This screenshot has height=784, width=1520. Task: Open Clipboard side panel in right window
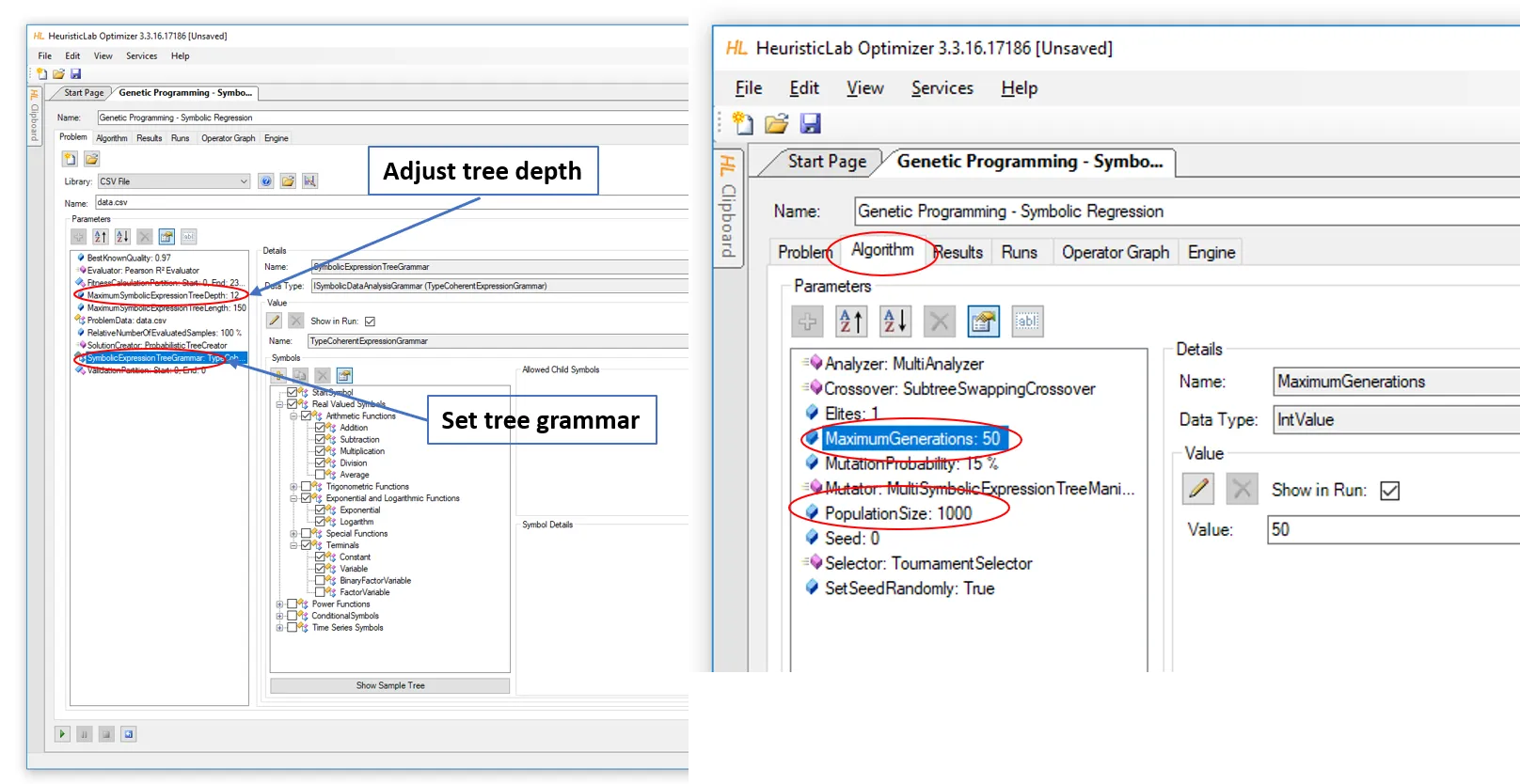click(728, 209)
